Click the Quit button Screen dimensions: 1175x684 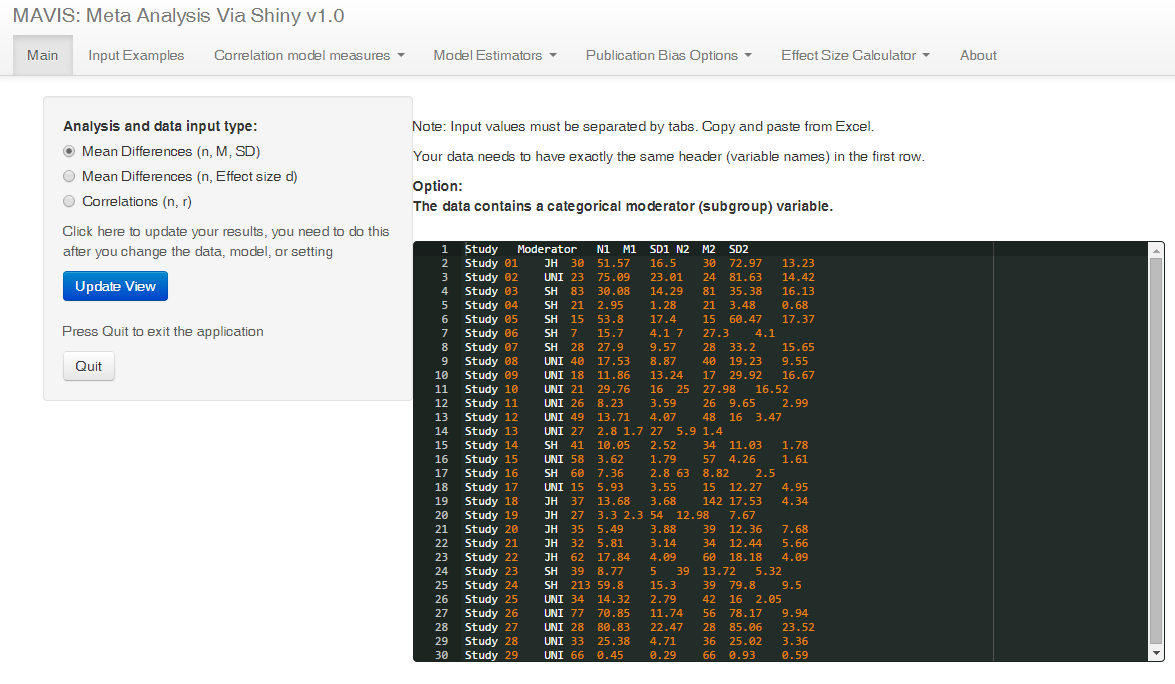pyautogui.click(x=88, y=366)
